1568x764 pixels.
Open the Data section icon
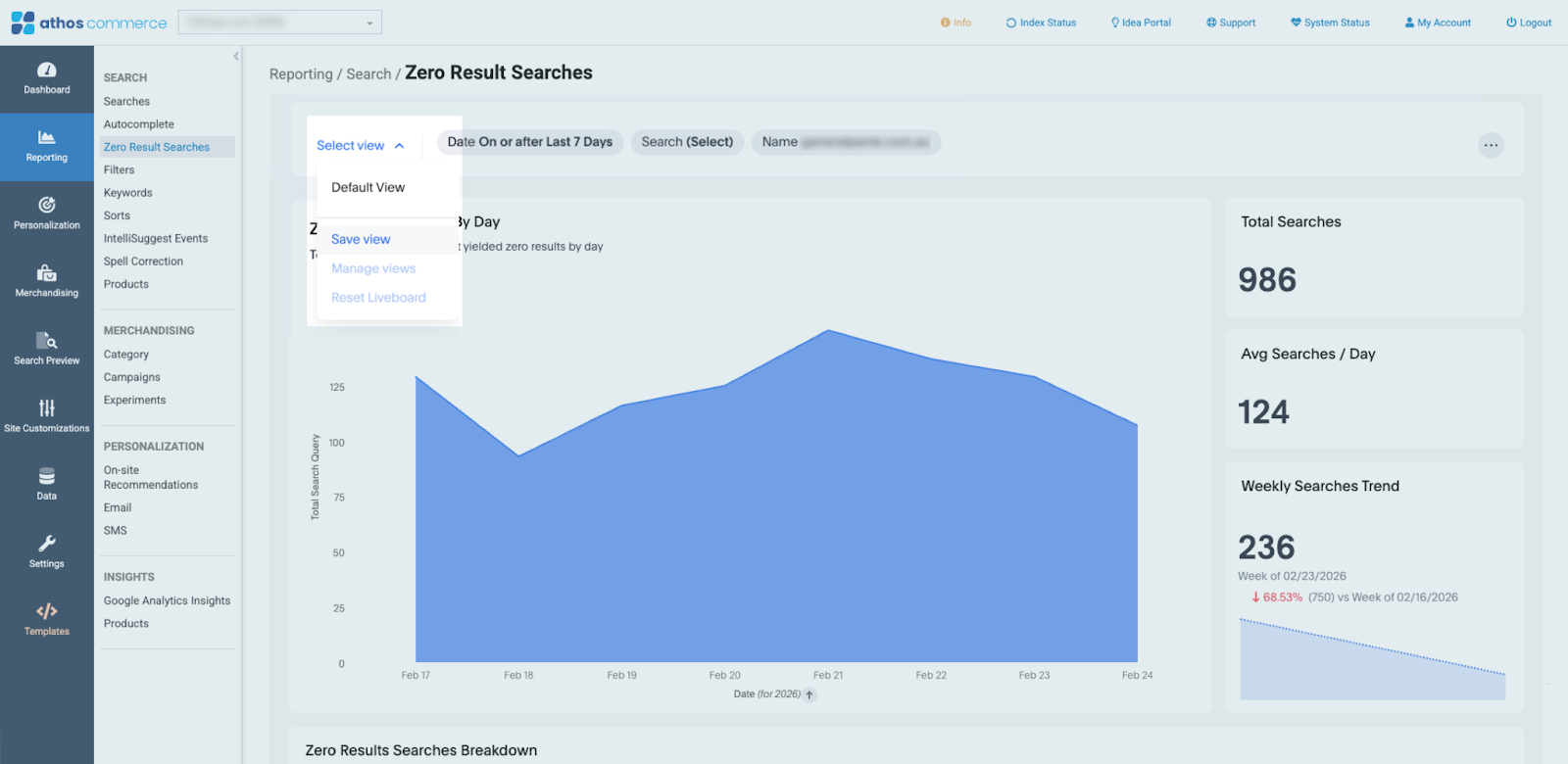point(47,483)
